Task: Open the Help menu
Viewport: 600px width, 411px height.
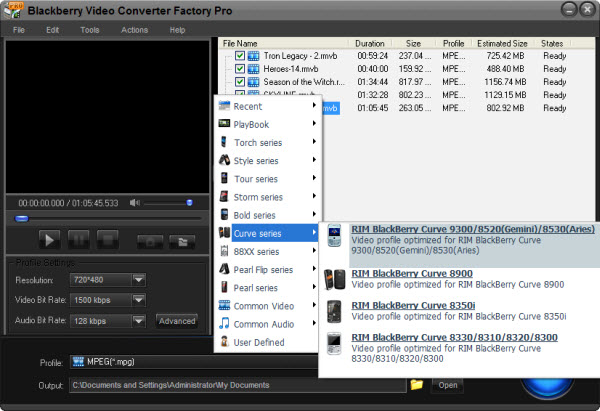Action: point(177,30)
